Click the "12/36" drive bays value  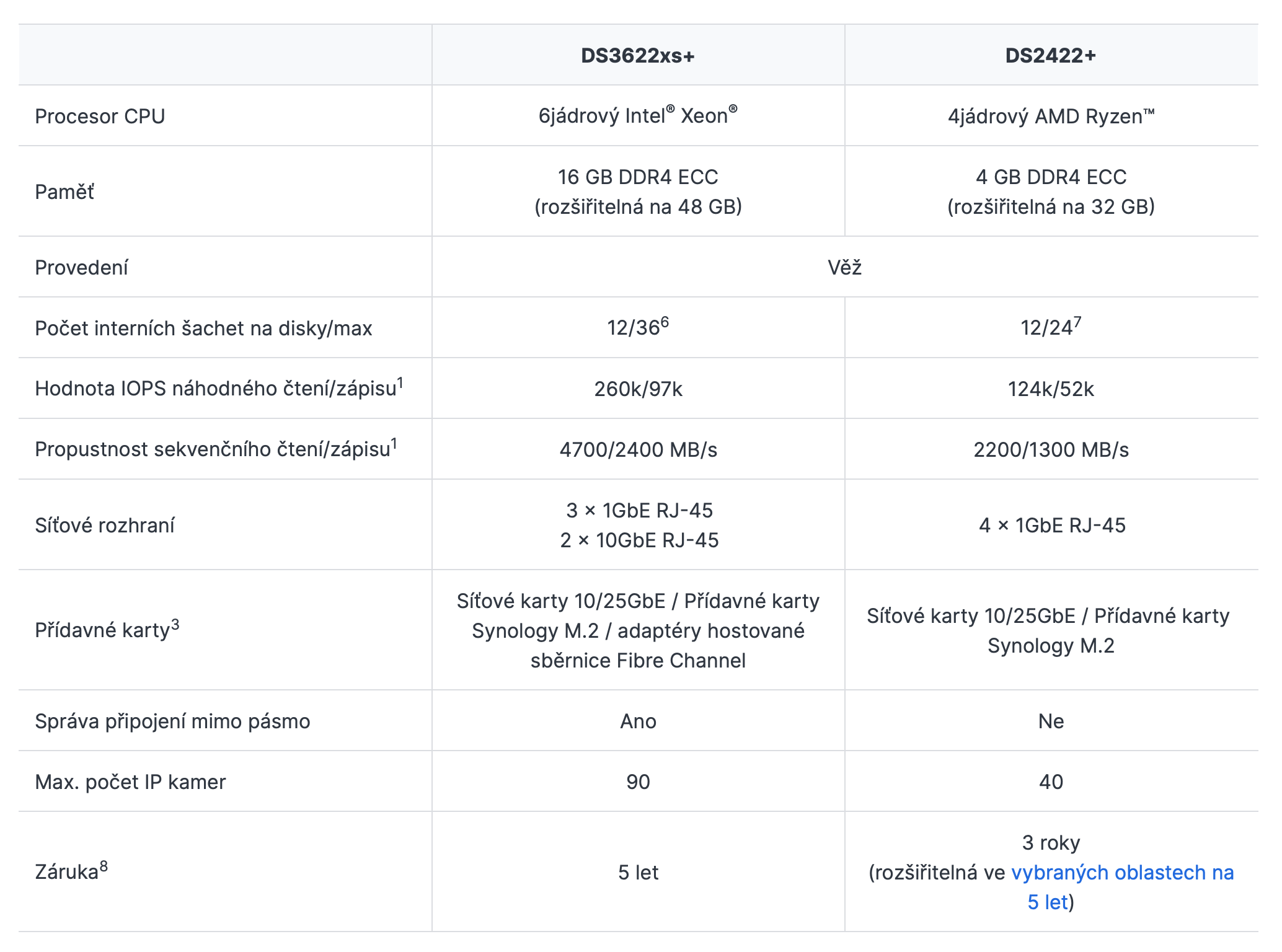click(x=635, y=328)
